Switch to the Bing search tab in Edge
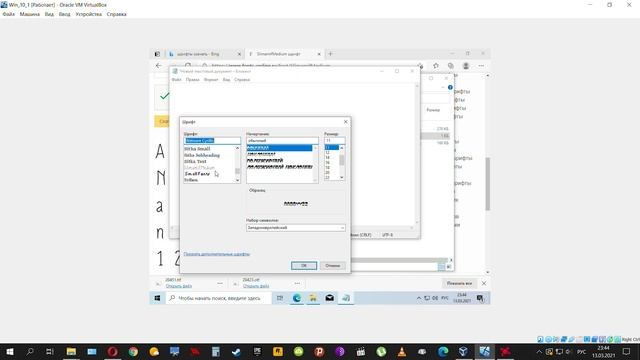Image resolution: width=640 pixels, height=360 pixels. [203, 54]
